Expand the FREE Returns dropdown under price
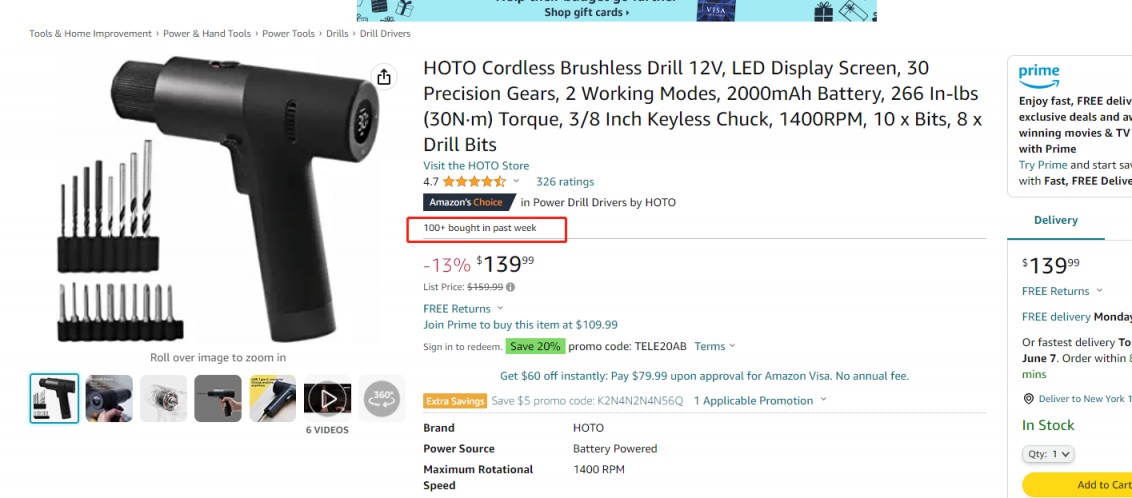1132x498 pixels. [x=500, y=308]
